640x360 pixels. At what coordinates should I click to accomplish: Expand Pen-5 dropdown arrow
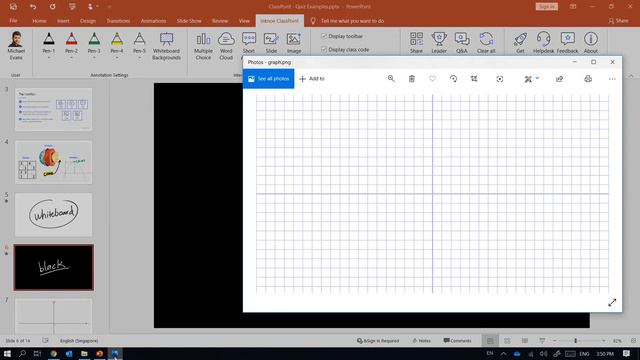tap(139, 58)
